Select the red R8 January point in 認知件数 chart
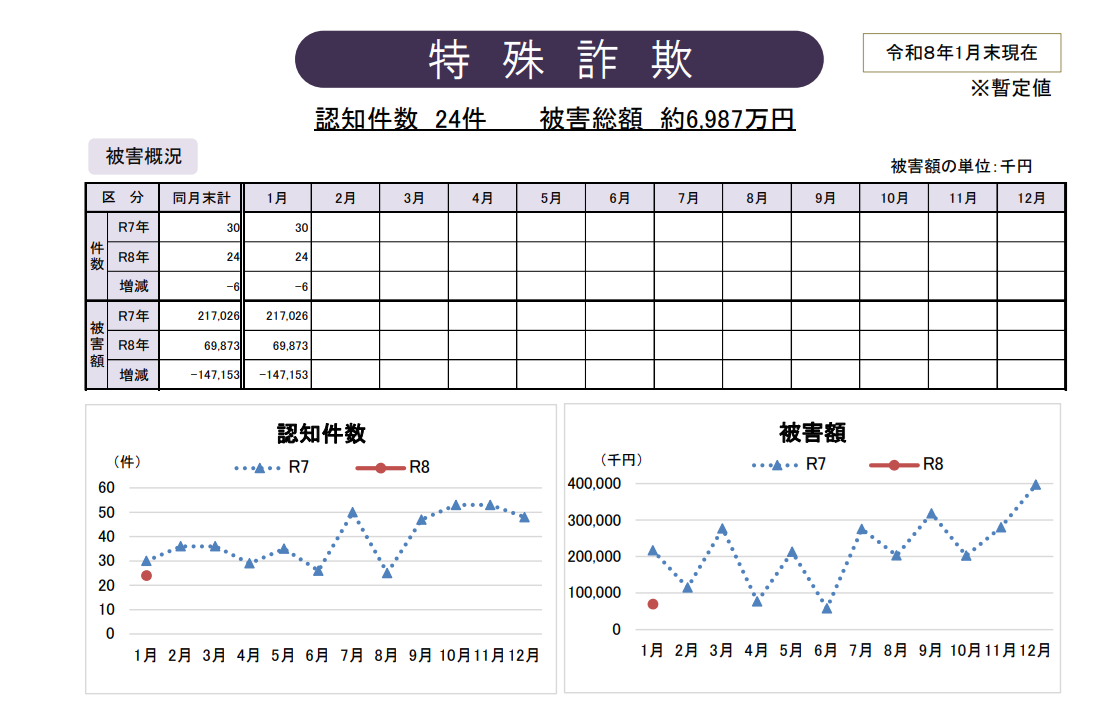 pos(146,576)
